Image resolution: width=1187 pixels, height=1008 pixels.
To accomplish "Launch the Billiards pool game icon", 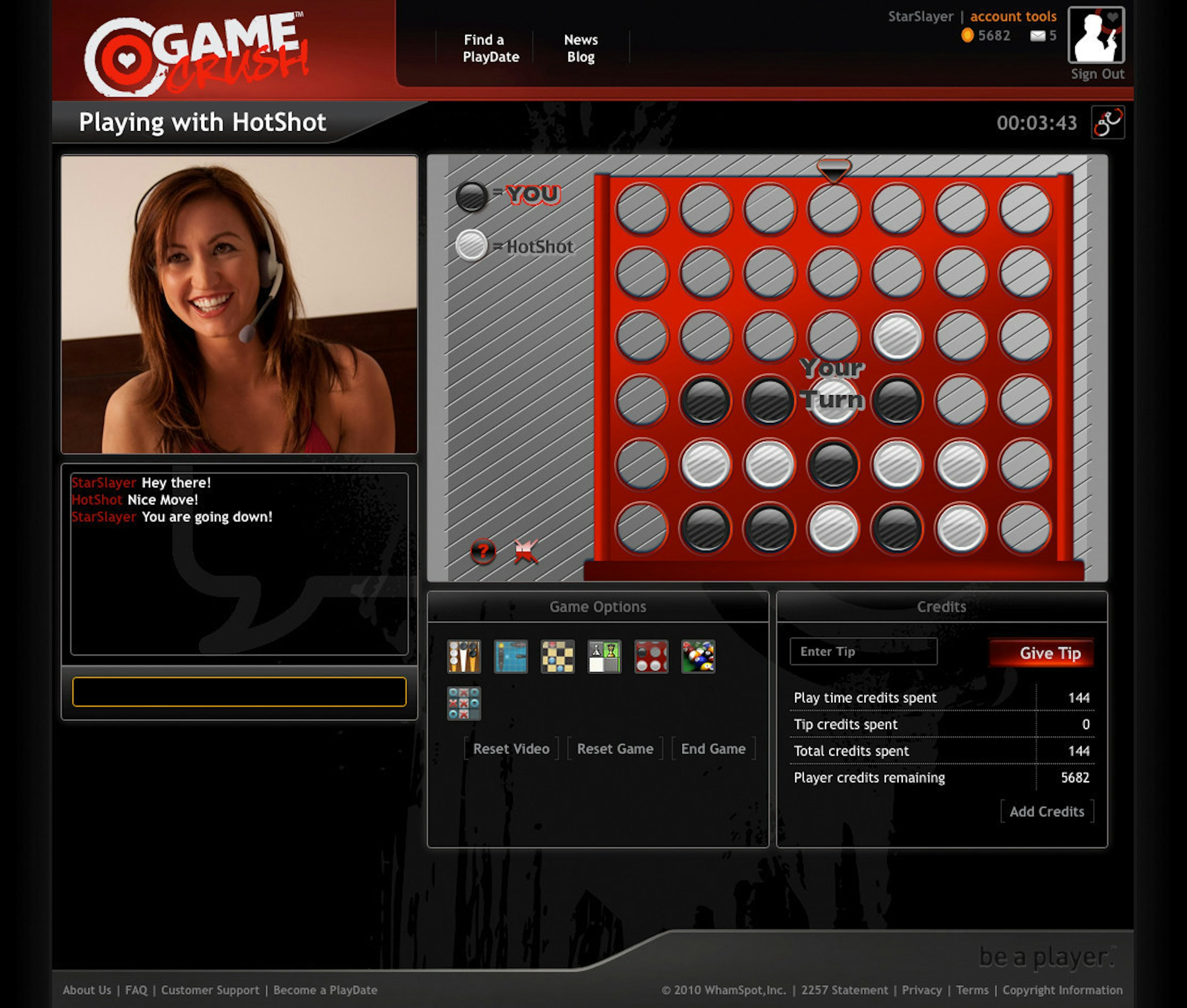I will tap(698, 656).
